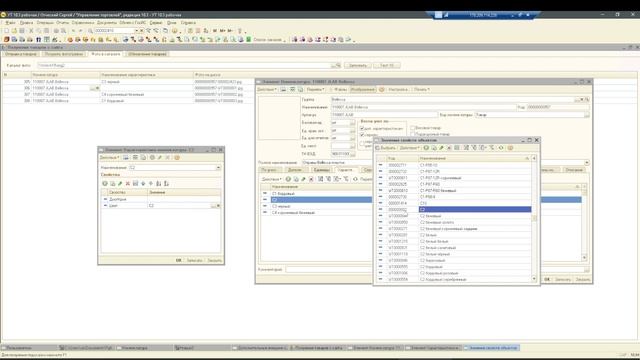Switch to the Обновление товаров tab
Viewport: 640px width, 360px height.
pos(147,54)
